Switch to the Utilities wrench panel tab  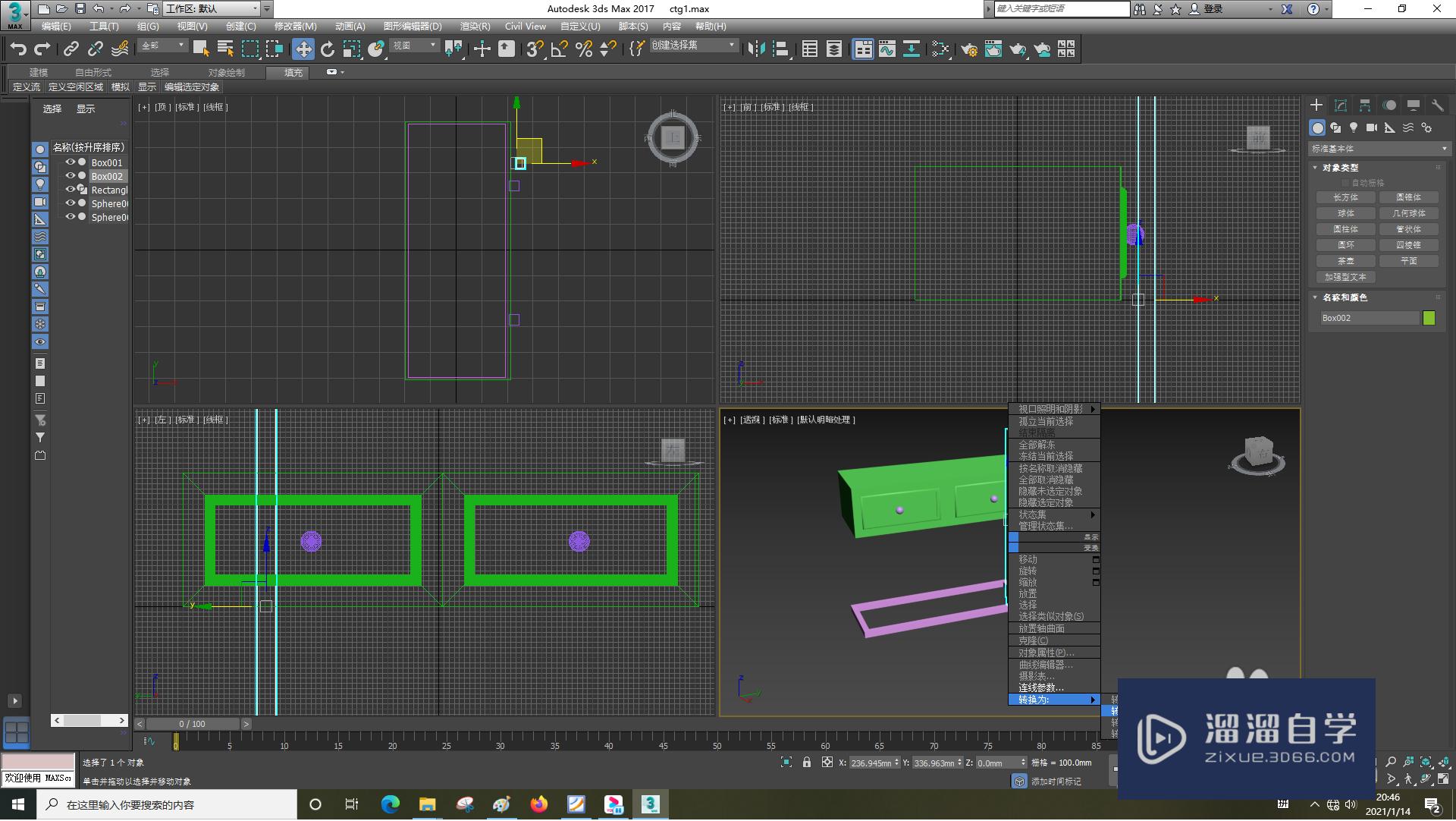(x=1438, y=105)
